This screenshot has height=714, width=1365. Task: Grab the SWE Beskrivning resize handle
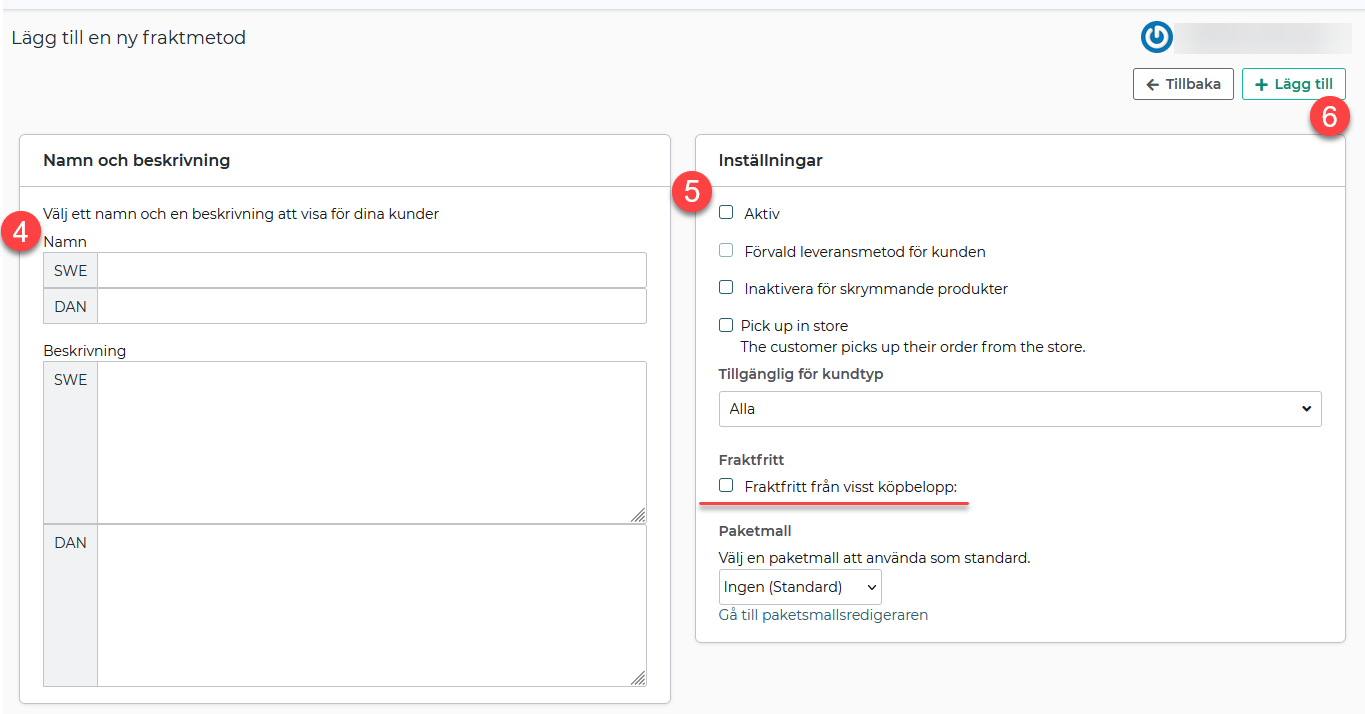[638, 515]
